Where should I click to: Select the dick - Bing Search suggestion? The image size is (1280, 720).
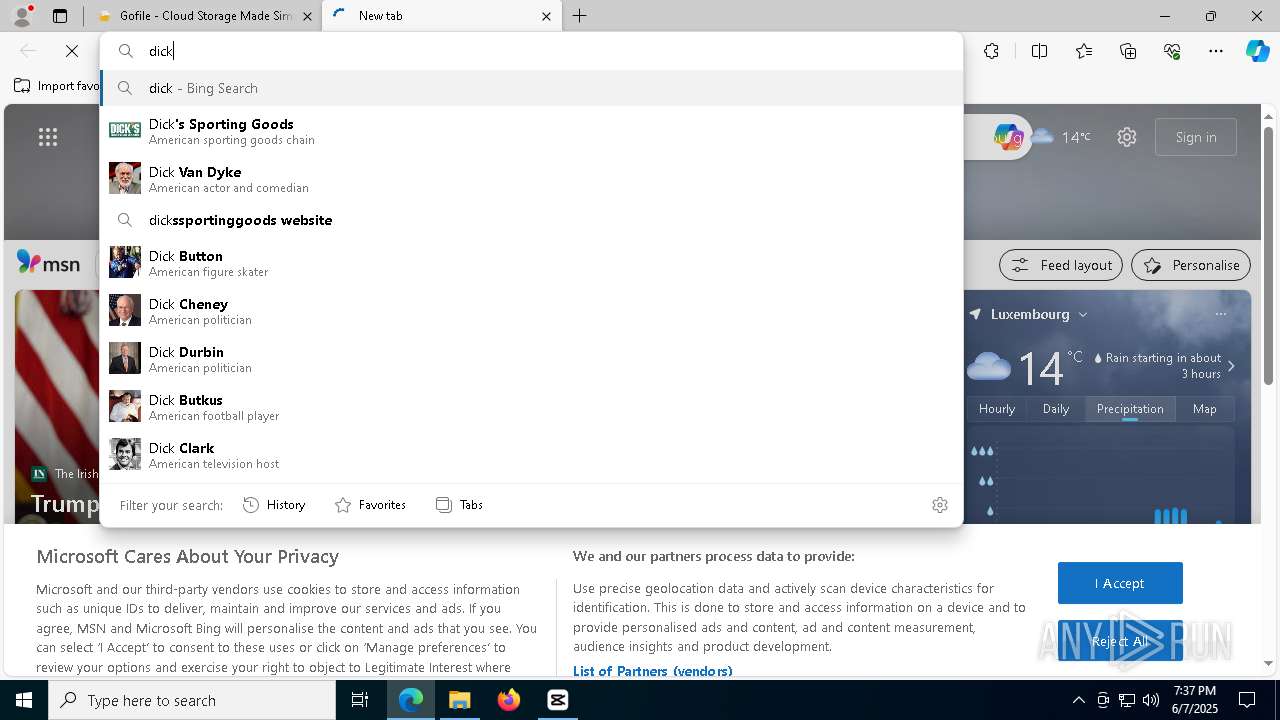531,88
